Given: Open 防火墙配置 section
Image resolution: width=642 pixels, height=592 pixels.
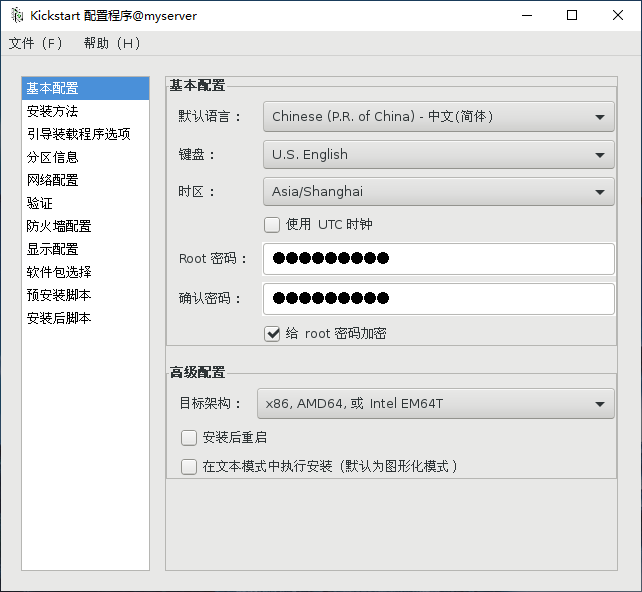Looking at the screenshot, I should 85,226.
